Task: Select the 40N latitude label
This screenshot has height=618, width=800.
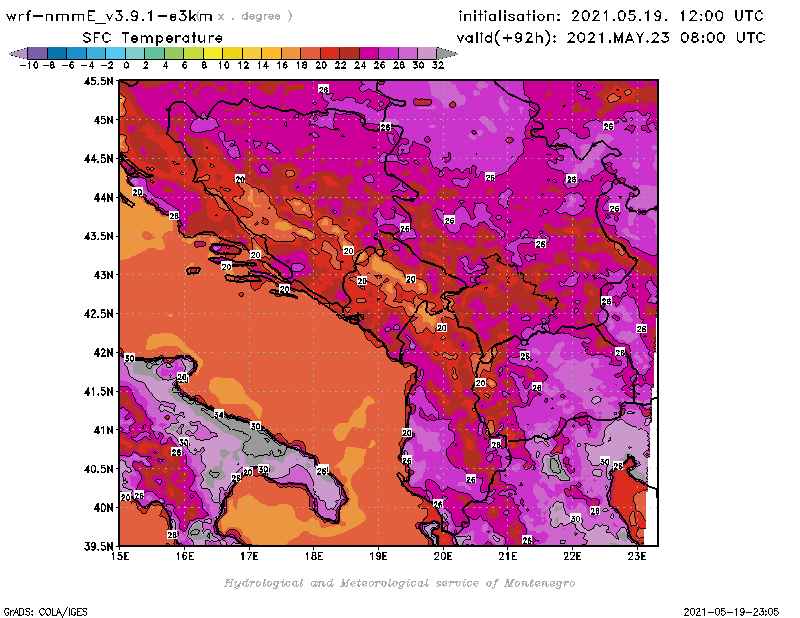Action: [104, 508]
